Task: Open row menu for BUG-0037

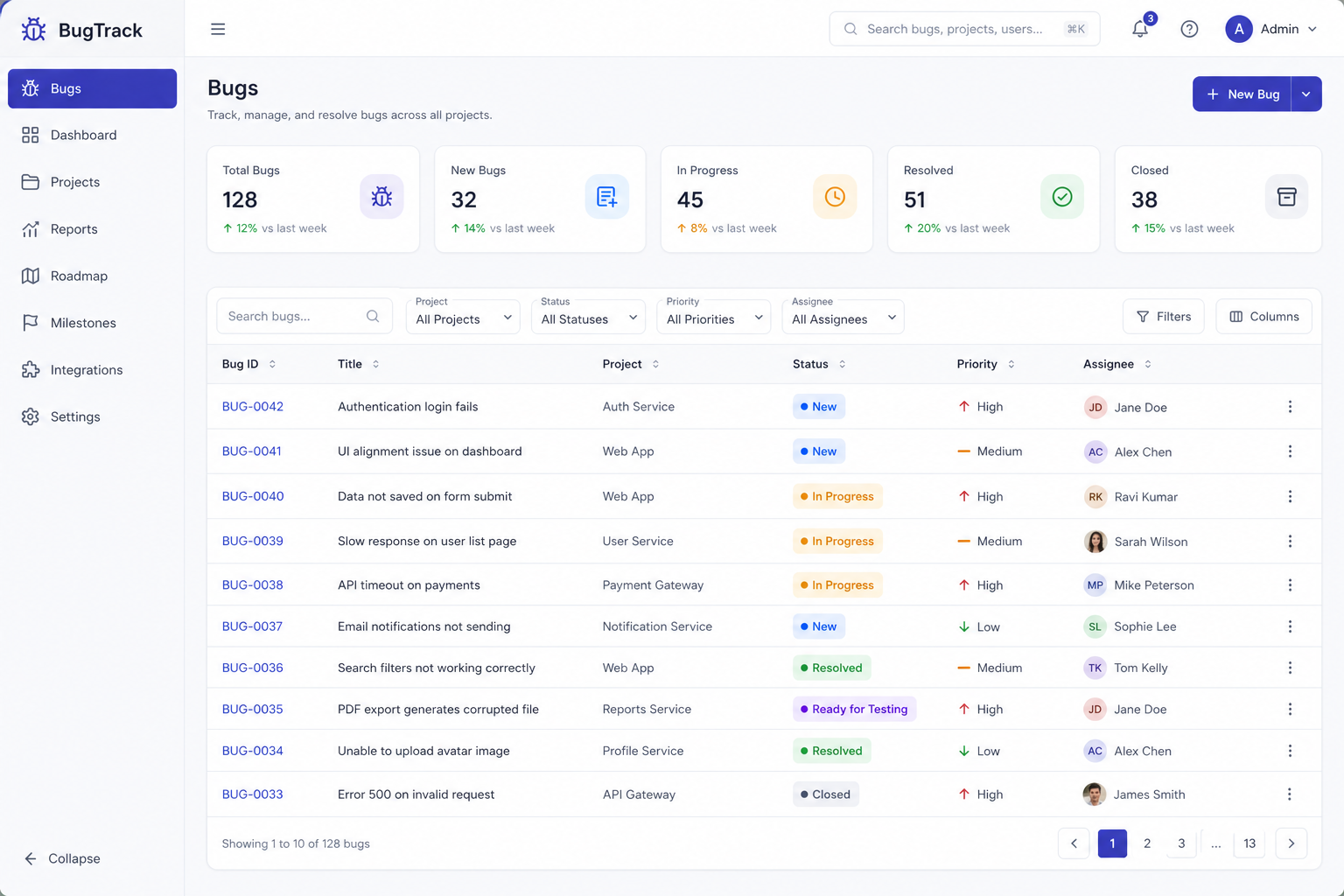Action: [x=1290, y=626]
